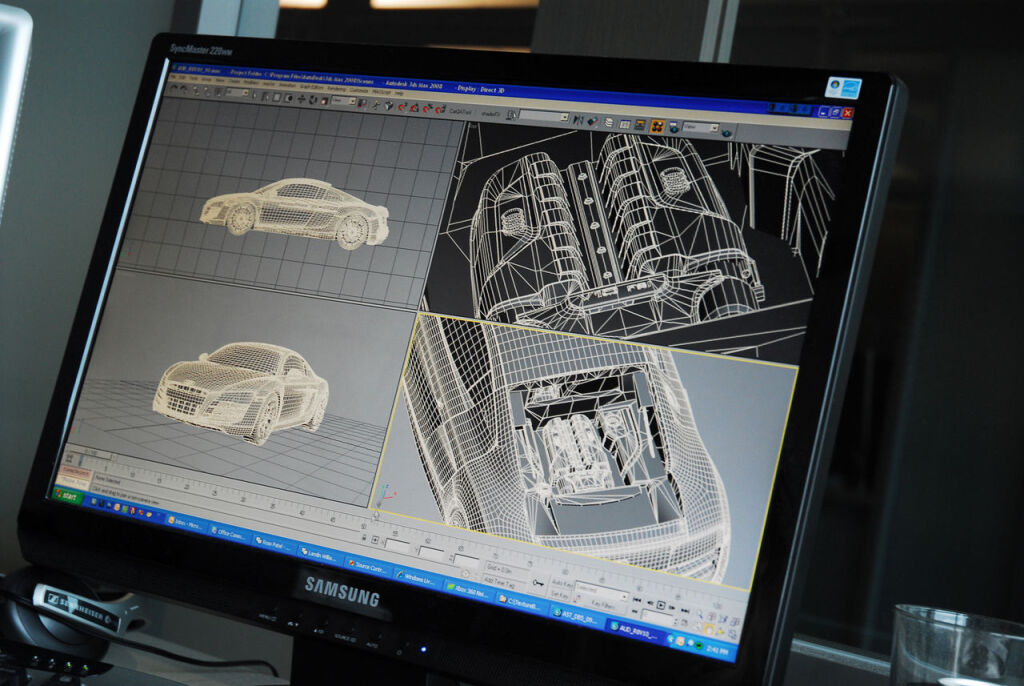Toggle Auto Key animation mode
1024x686 pixels.
click(x=562, y=584)
